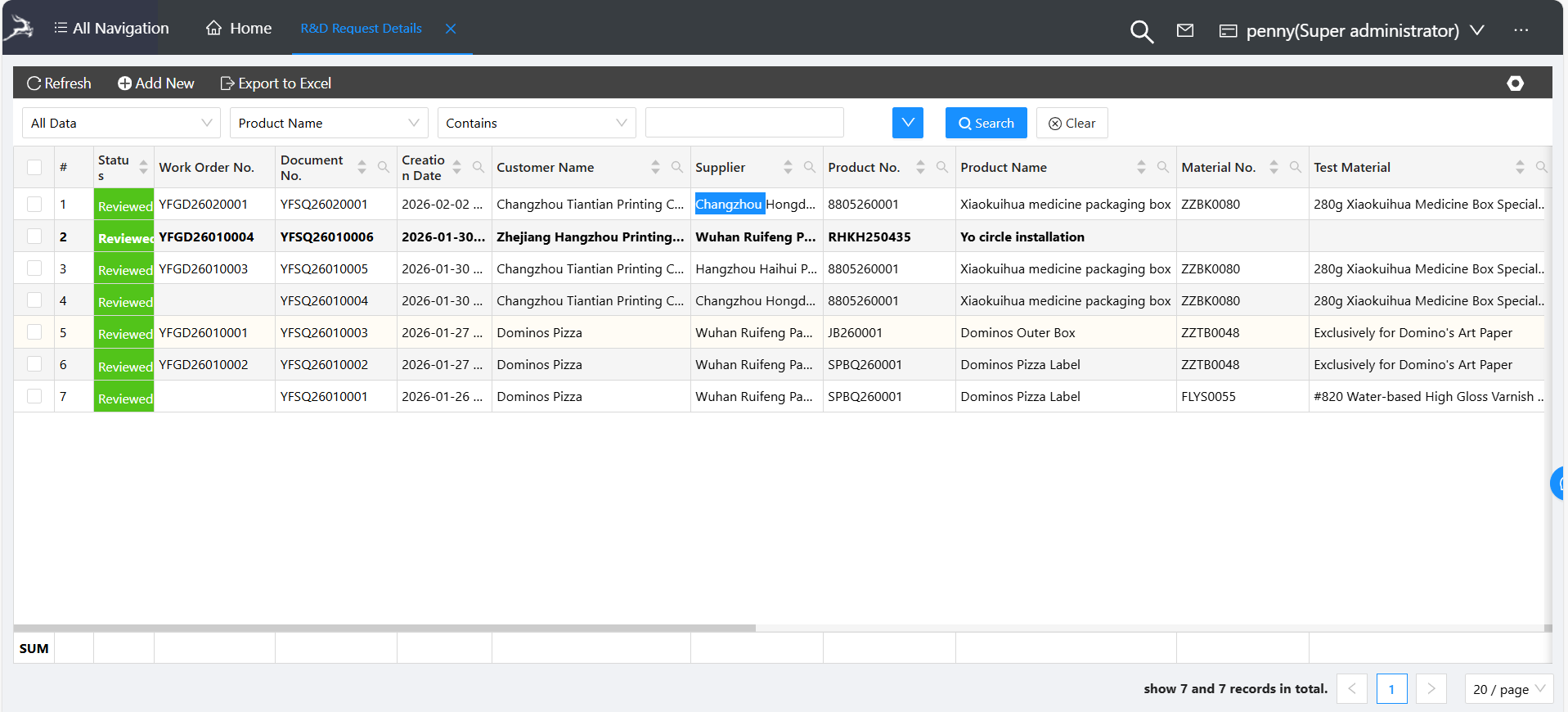Image resolution: width=1568 pixels, height=712 pixels.
Task: Click the settings gear icon in toolbar
Action: 1515,83
